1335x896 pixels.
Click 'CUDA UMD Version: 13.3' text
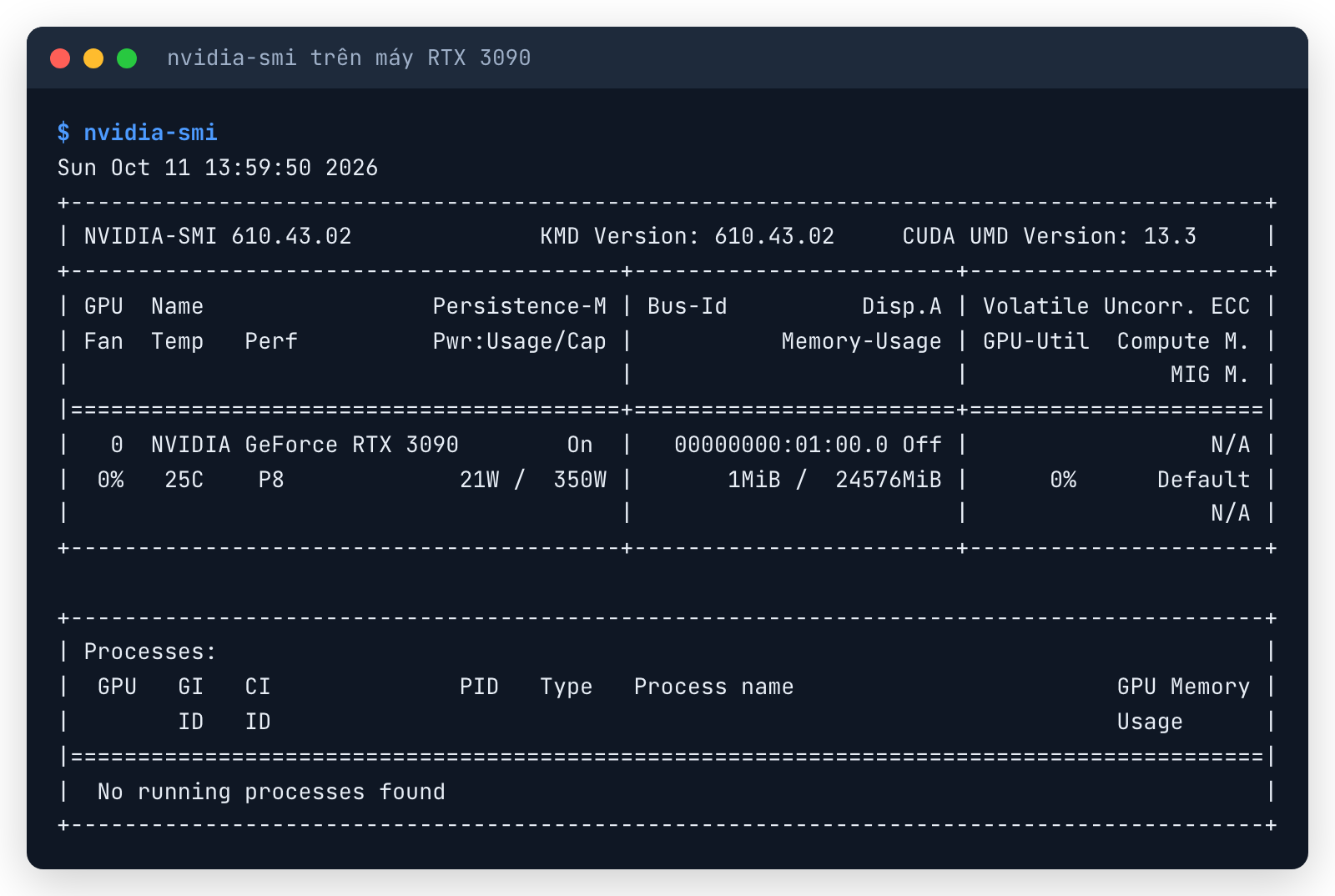(1049, 236)
